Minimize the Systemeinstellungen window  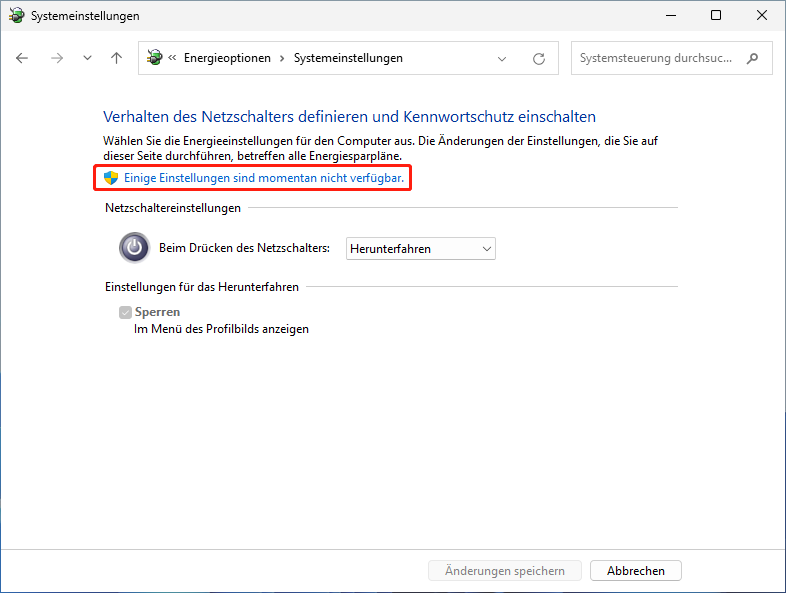(671, 16)
